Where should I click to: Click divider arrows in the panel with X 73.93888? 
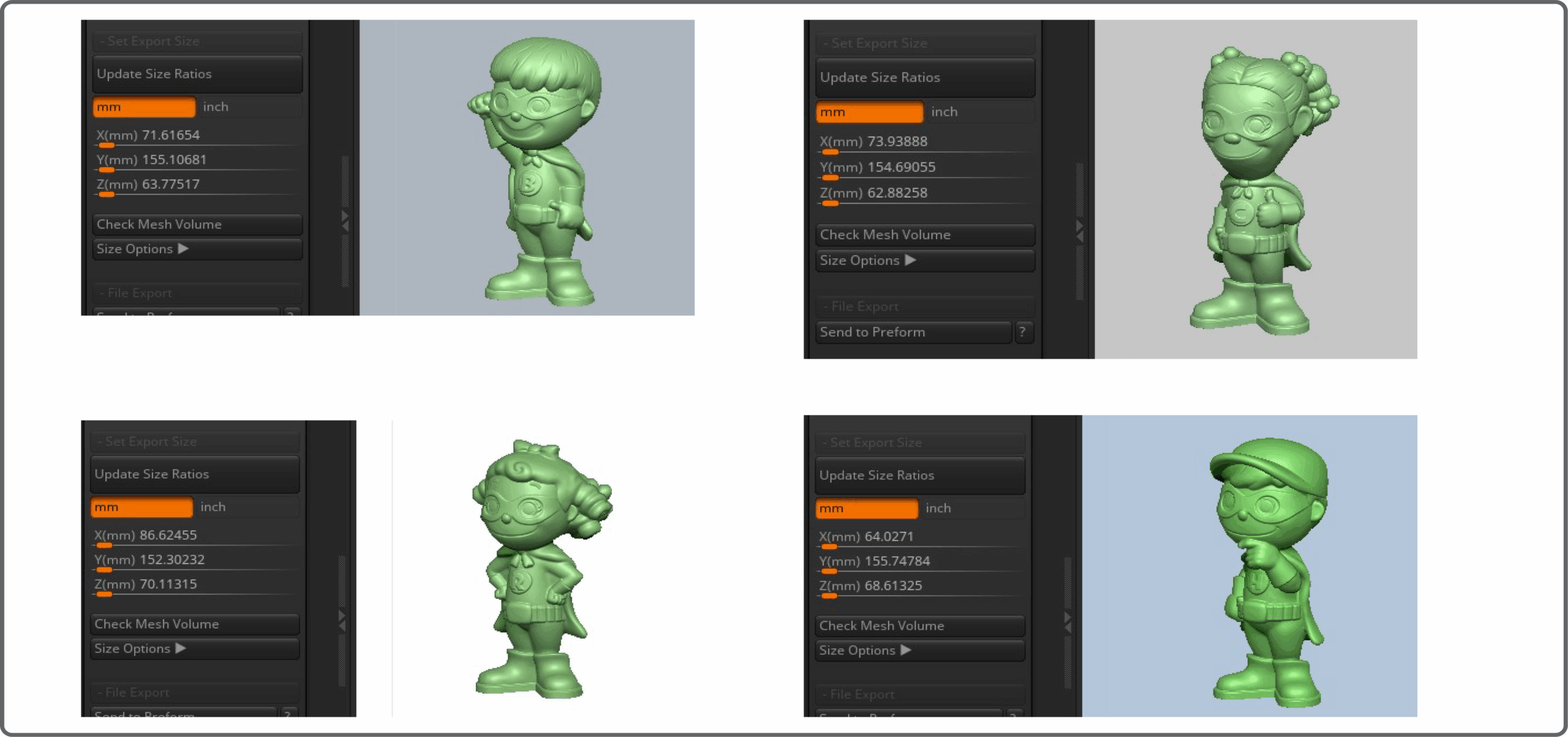1079,231
